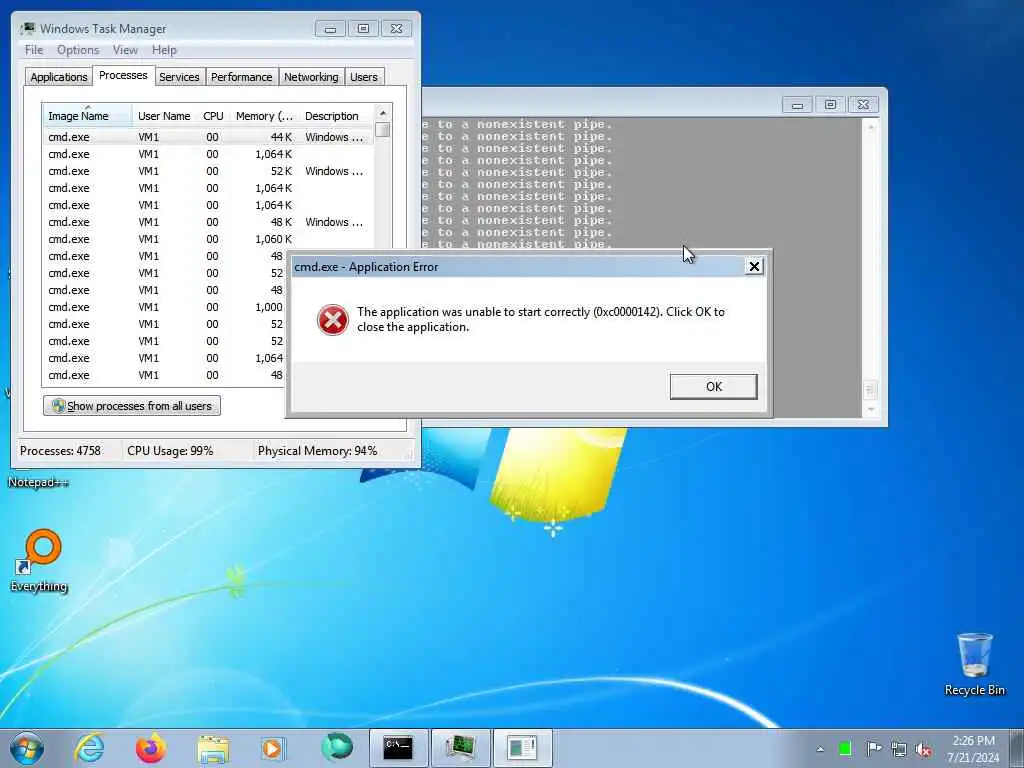Go to the Networking tab
Screen dimensions: 1024x768
[x=311, y=77]
